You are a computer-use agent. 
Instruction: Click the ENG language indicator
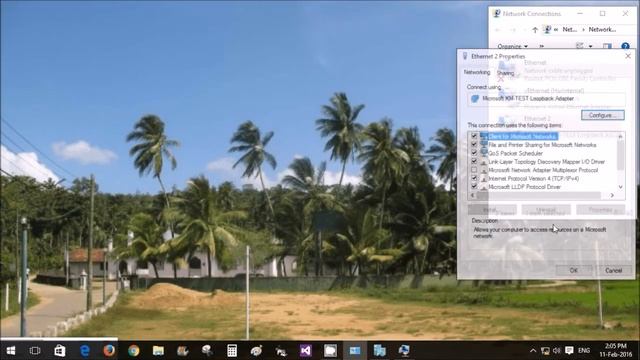click(x=584, y=351)
